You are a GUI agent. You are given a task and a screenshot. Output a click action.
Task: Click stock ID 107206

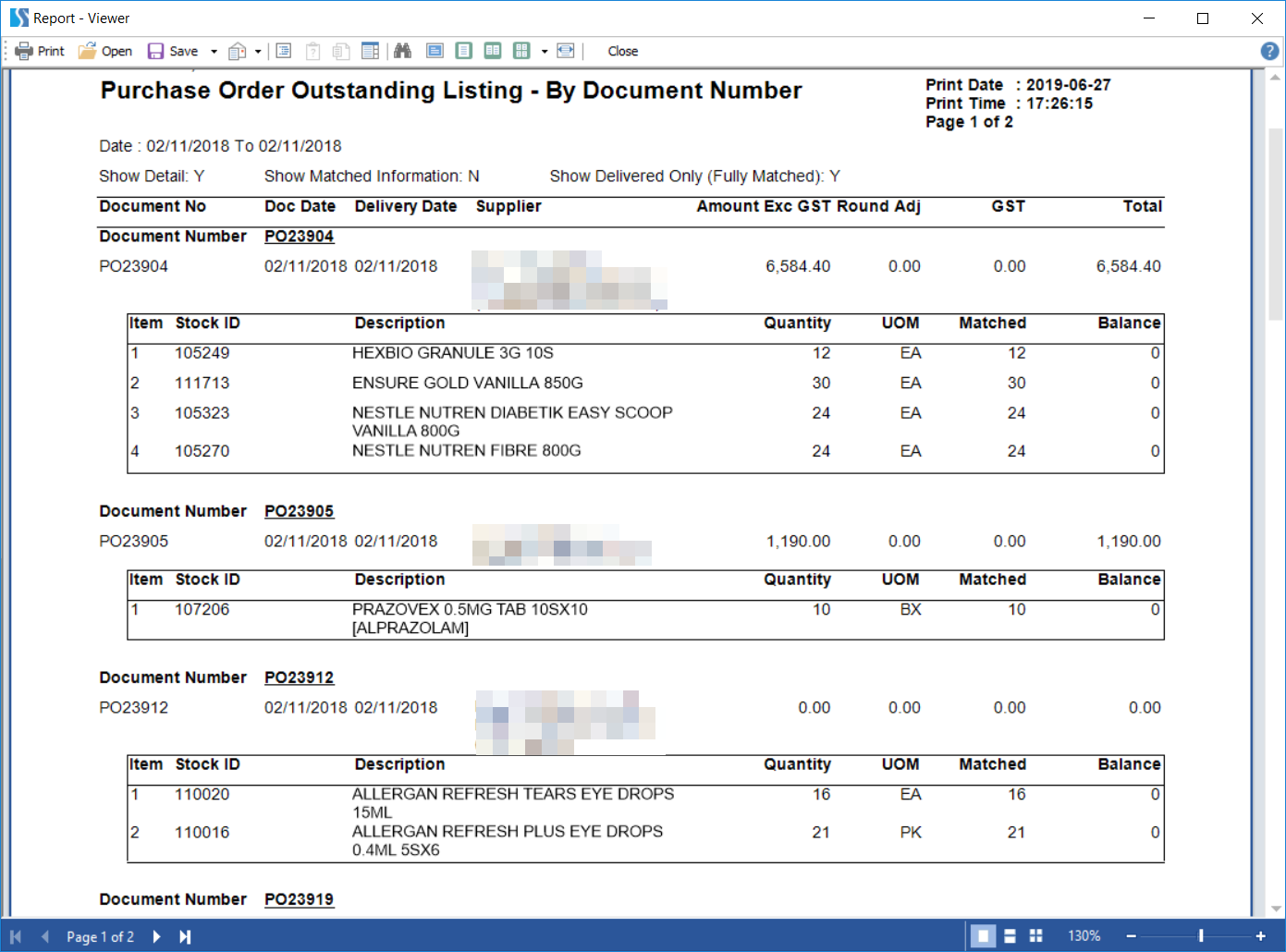point(202,610)
